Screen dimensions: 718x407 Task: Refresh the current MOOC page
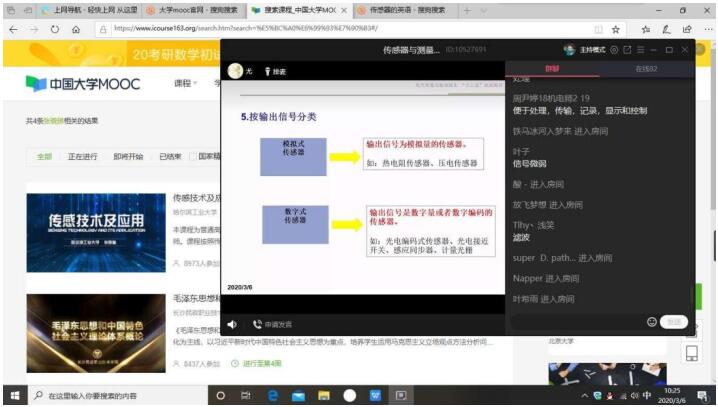coord(56,29)
